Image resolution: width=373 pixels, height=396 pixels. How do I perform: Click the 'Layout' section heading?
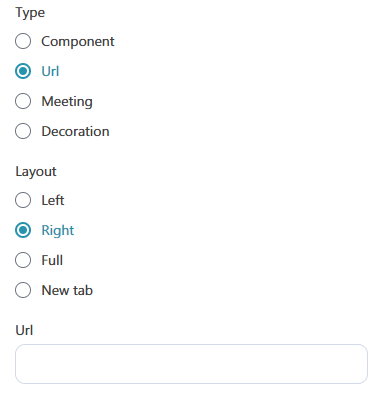pos(36,172)
